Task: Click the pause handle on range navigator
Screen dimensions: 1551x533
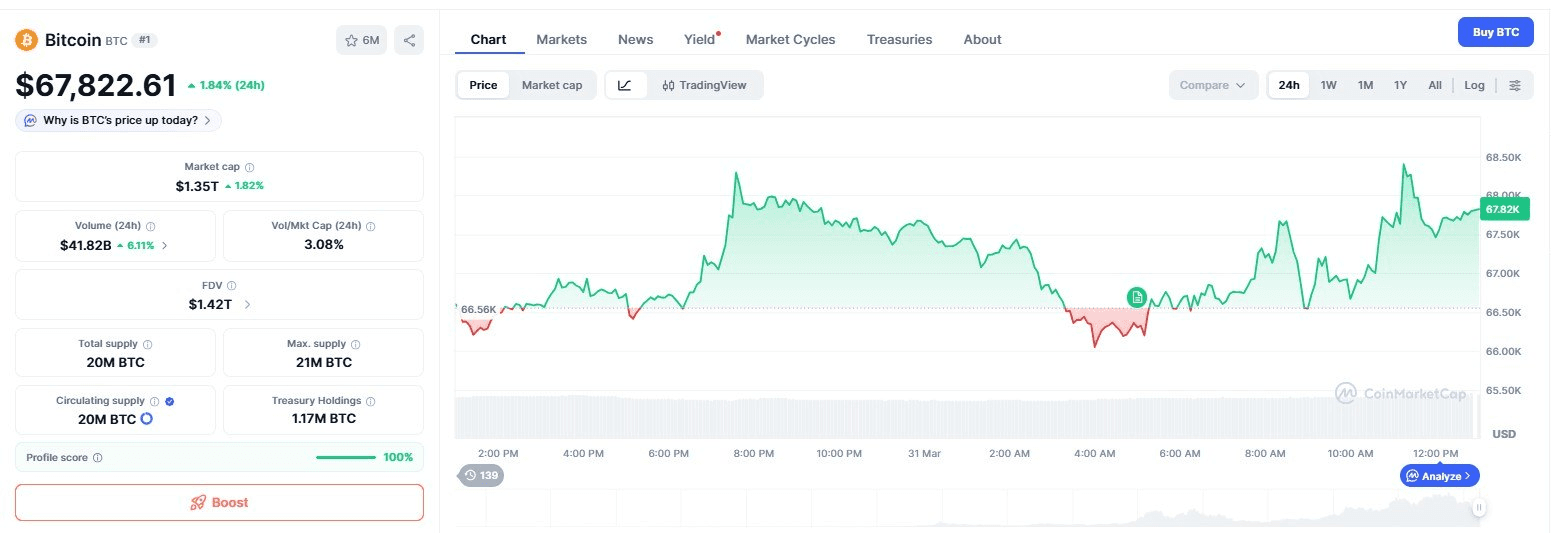Action: pyautogui.click(x=1479, y=508)
